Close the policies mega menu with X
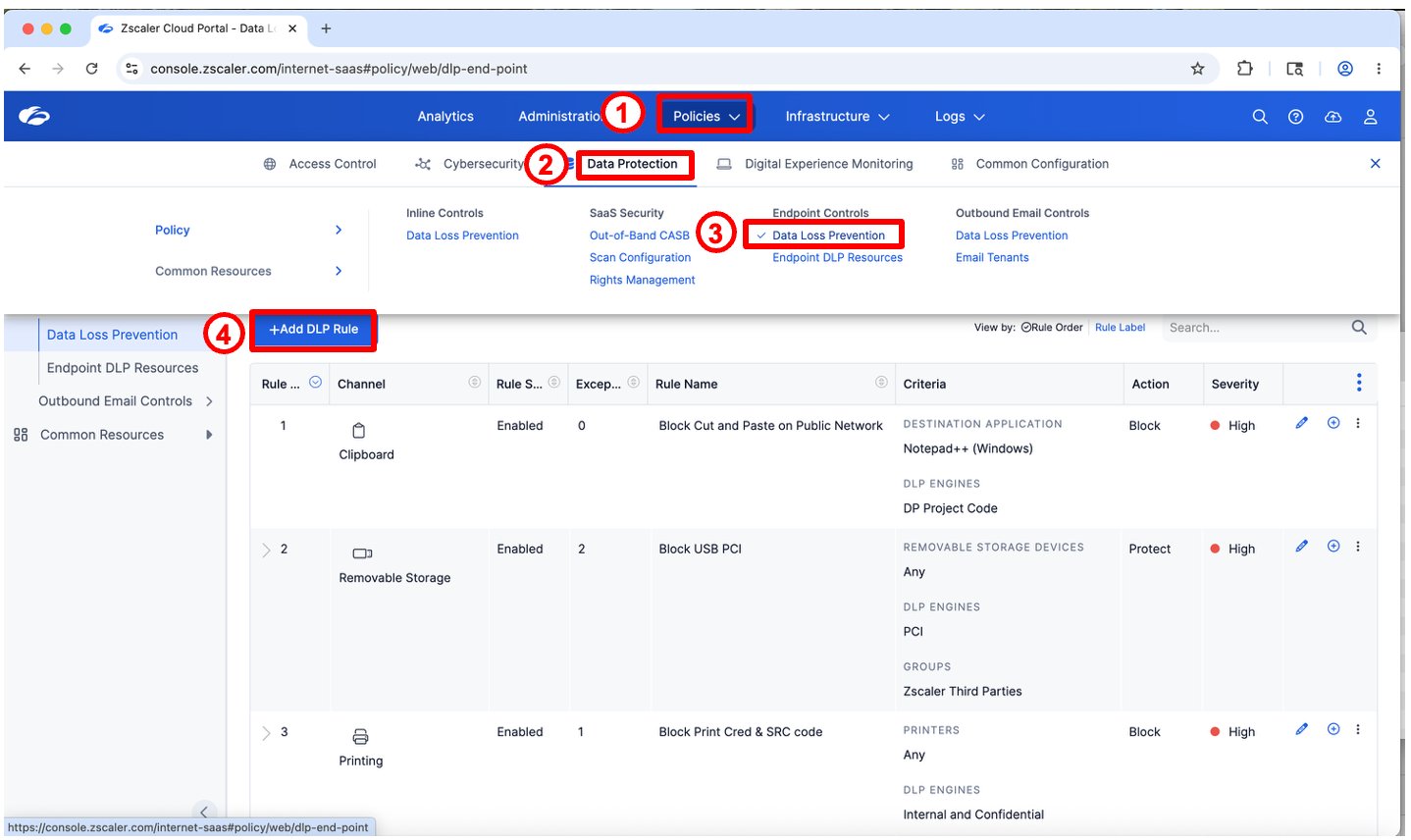 1376,164
